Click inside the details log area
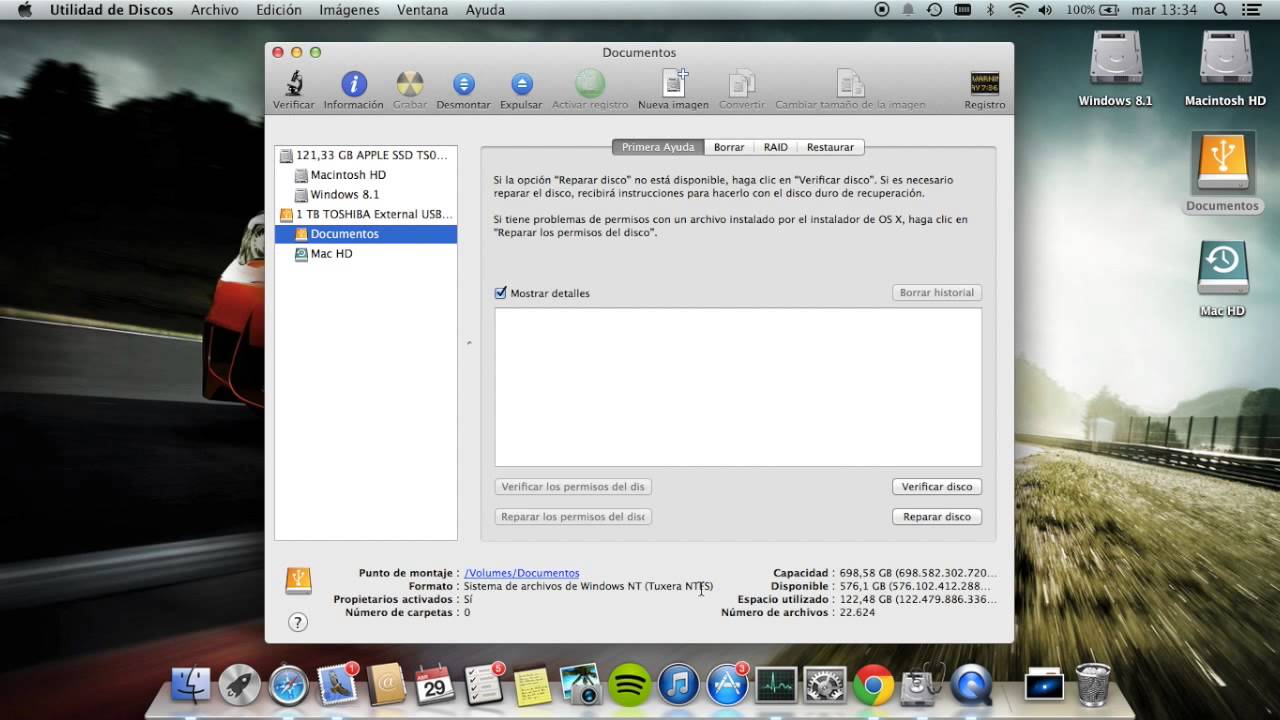 pyautogui.click(x=738, y=387)
